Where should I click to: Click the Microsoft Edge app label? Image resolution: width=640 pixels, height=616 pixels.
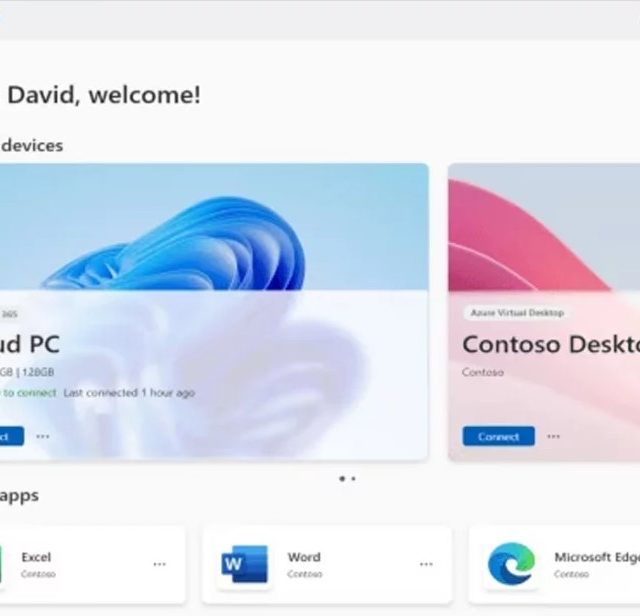coord(597,557)
